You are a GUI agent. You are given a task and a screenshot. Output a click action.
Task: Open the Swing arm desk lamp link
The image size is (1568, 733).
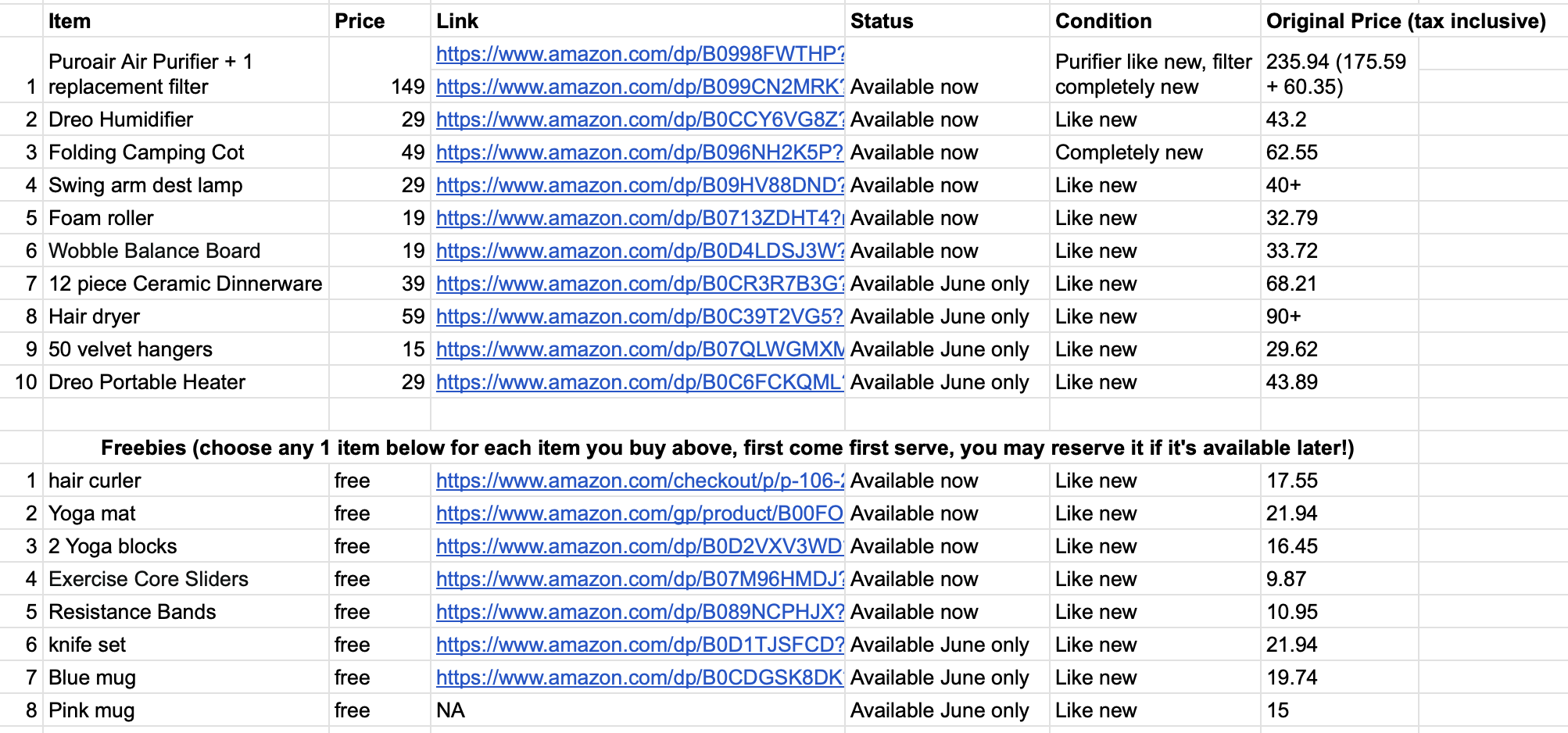639,185
